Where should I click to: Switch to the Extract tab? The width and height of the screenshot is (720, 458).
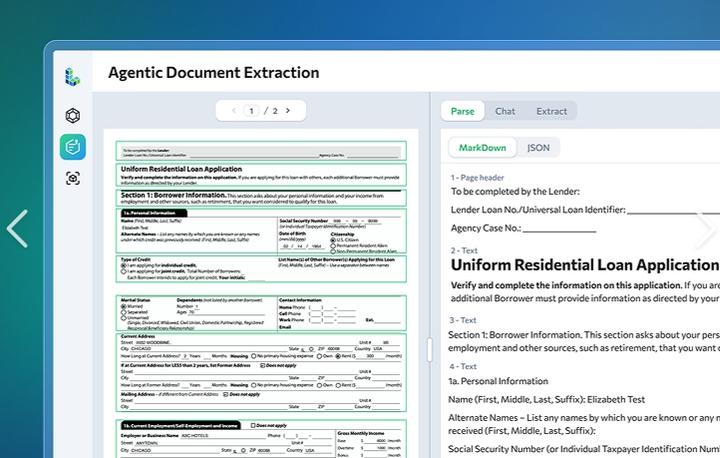point(551,111)
